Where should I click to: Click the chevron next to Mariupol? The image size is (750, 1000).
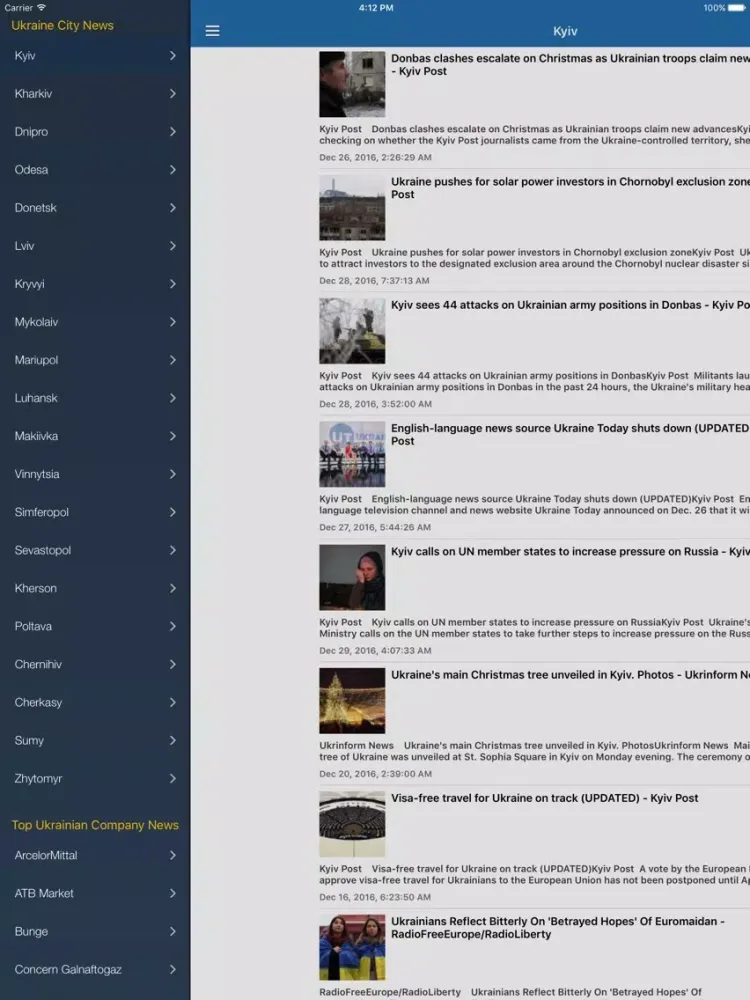173,360
